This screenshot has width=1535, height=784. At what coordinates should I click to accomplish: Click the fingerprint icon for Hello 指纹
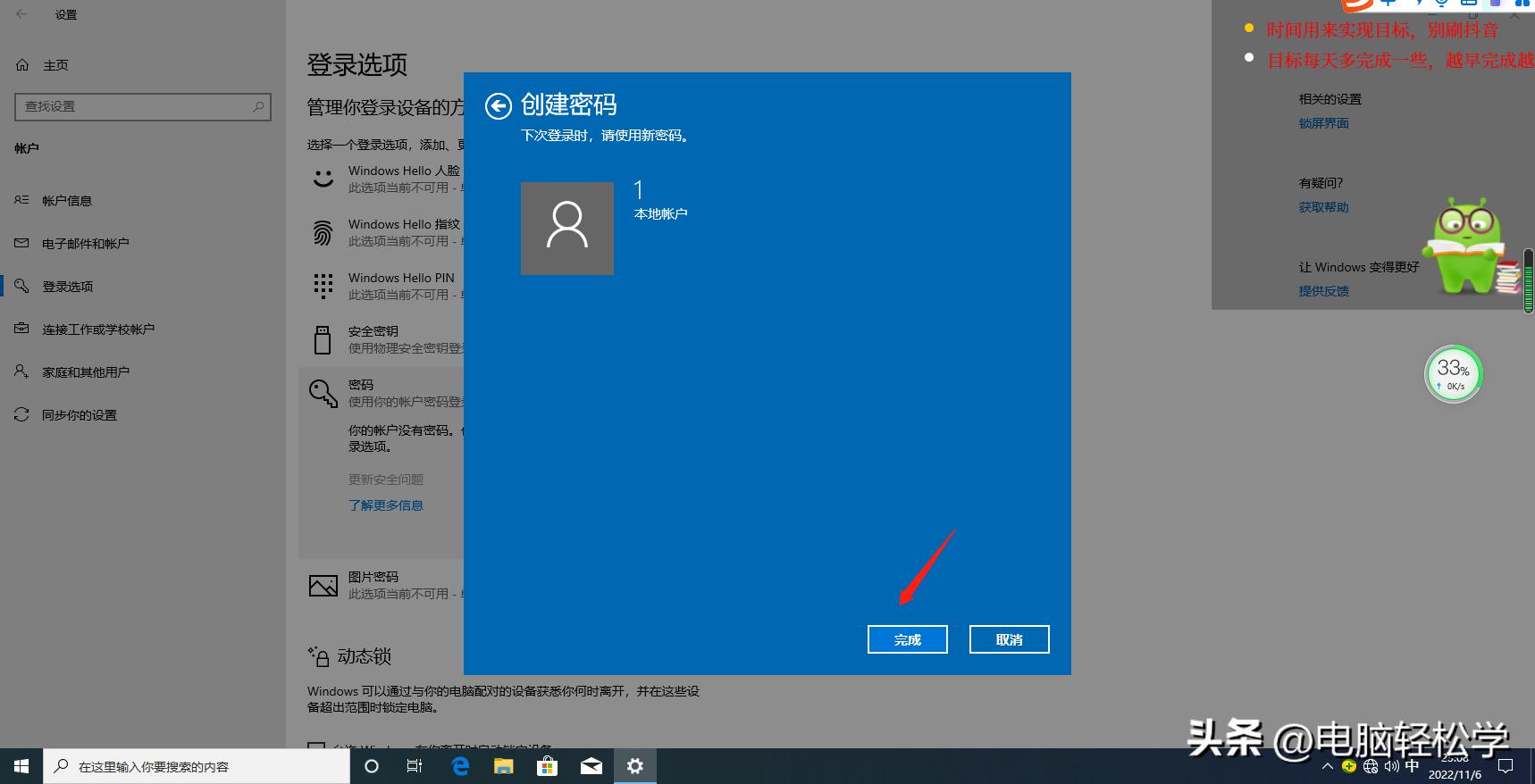pos(323,232)
